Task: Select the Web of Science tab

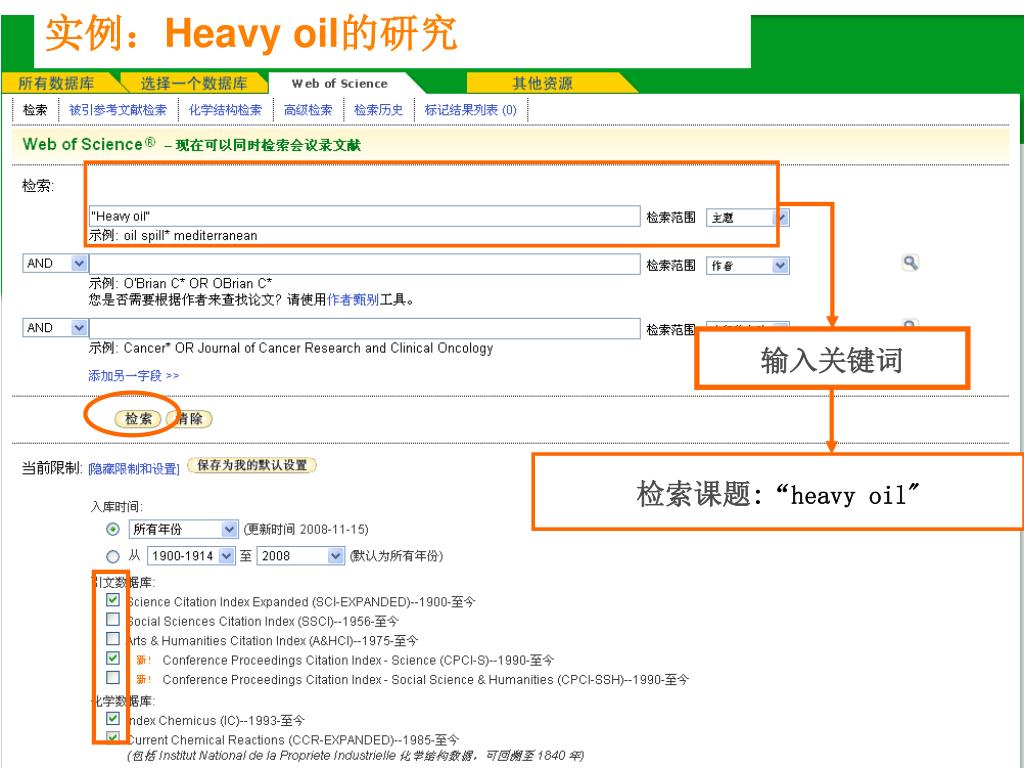Action: click(340, 84)
